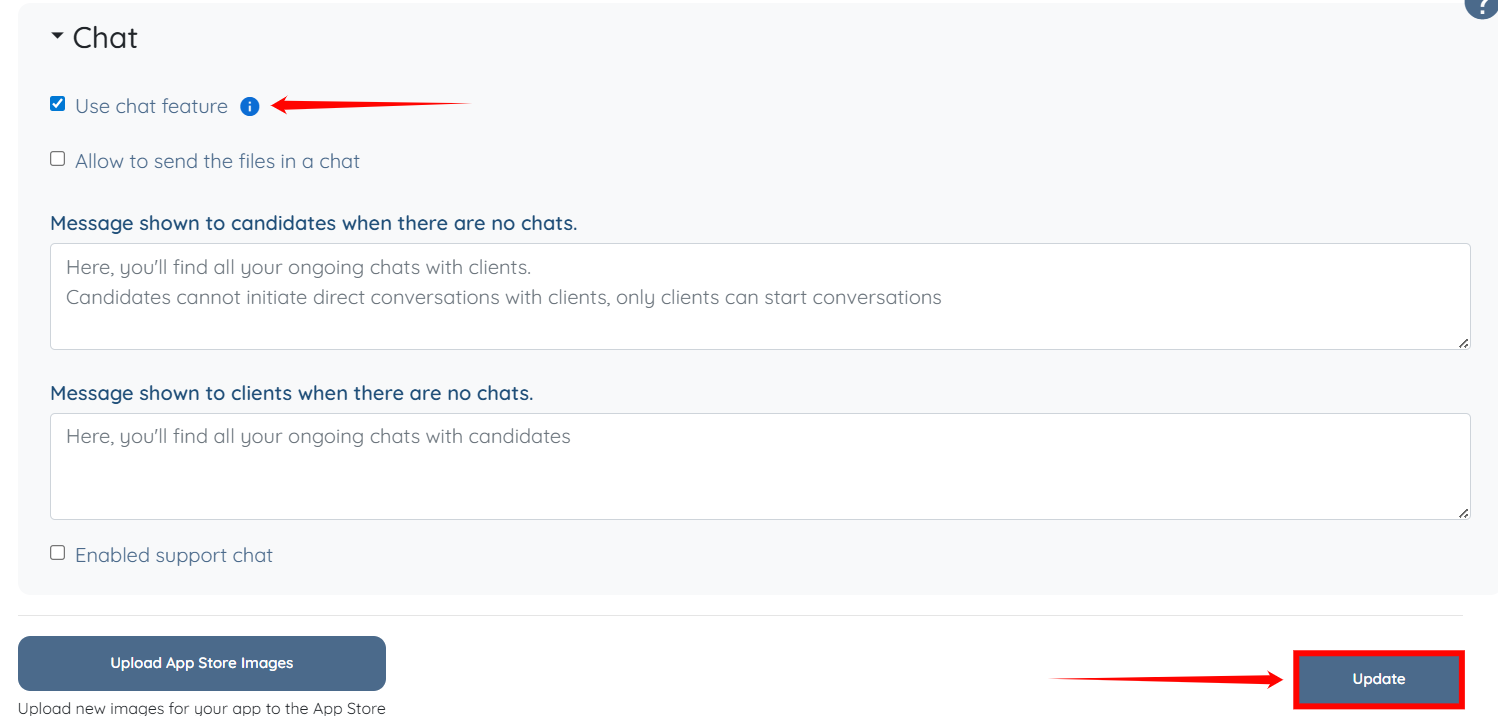Click the blue info icon beside Use chat feature

[x=250, y=107]
